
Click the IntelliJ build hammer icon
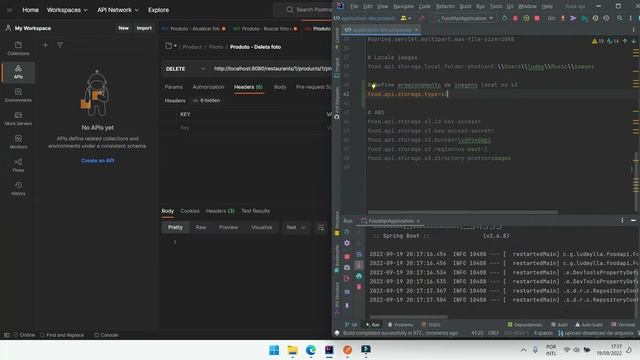[x=422, y=18]
